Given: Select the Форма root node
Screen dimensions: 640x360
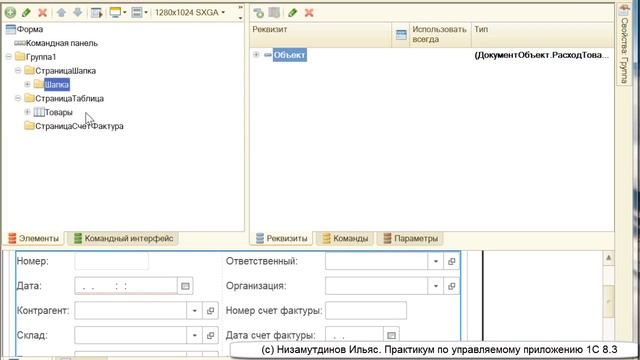Looking at the screenshot, I should pyautogui.click(x=24, y=29).
